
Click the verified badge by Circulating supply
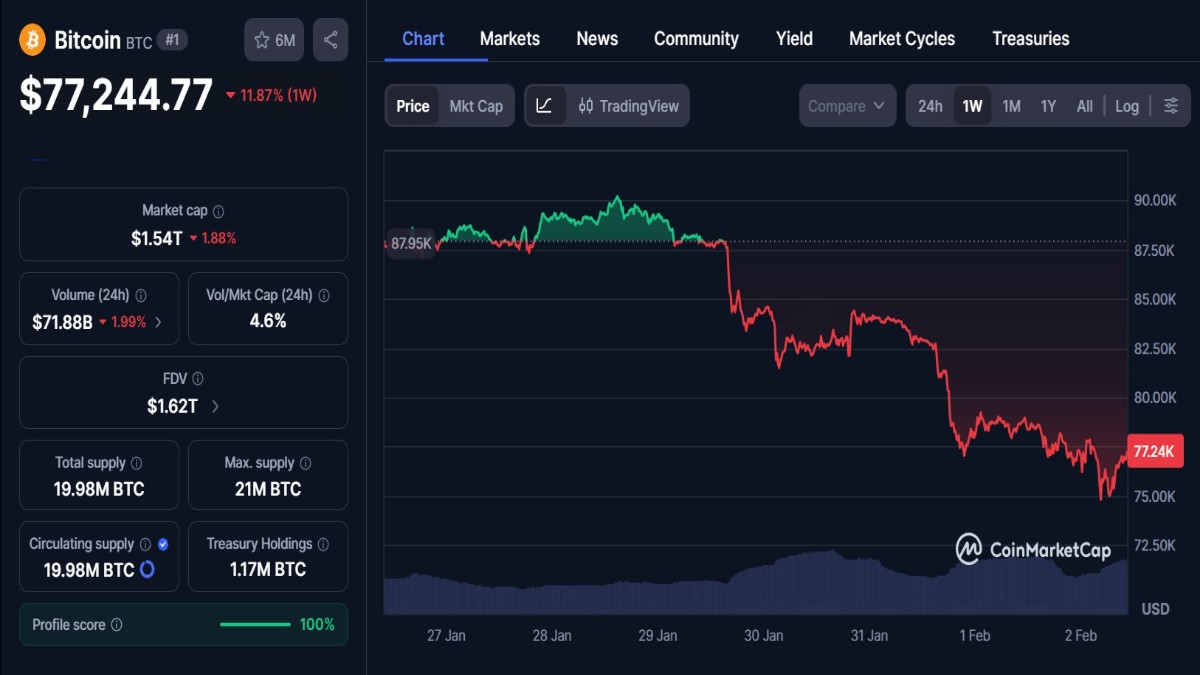pyautogui.click(x=163, y=545)
